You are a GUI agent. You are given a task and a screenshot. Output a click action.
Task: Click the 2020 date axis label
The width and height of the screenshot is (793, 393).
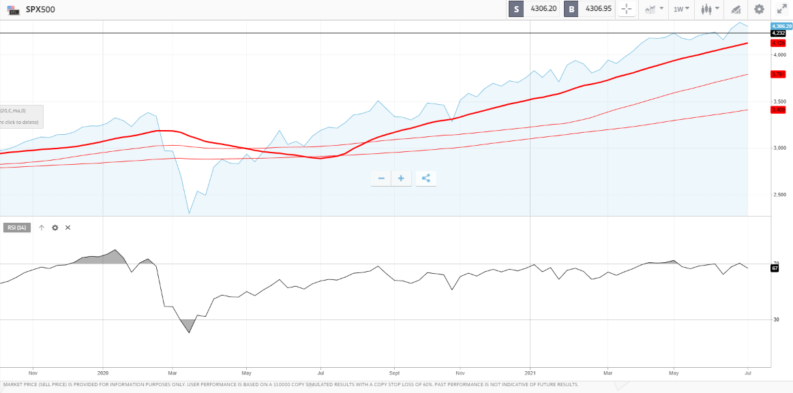pos(103,373)
